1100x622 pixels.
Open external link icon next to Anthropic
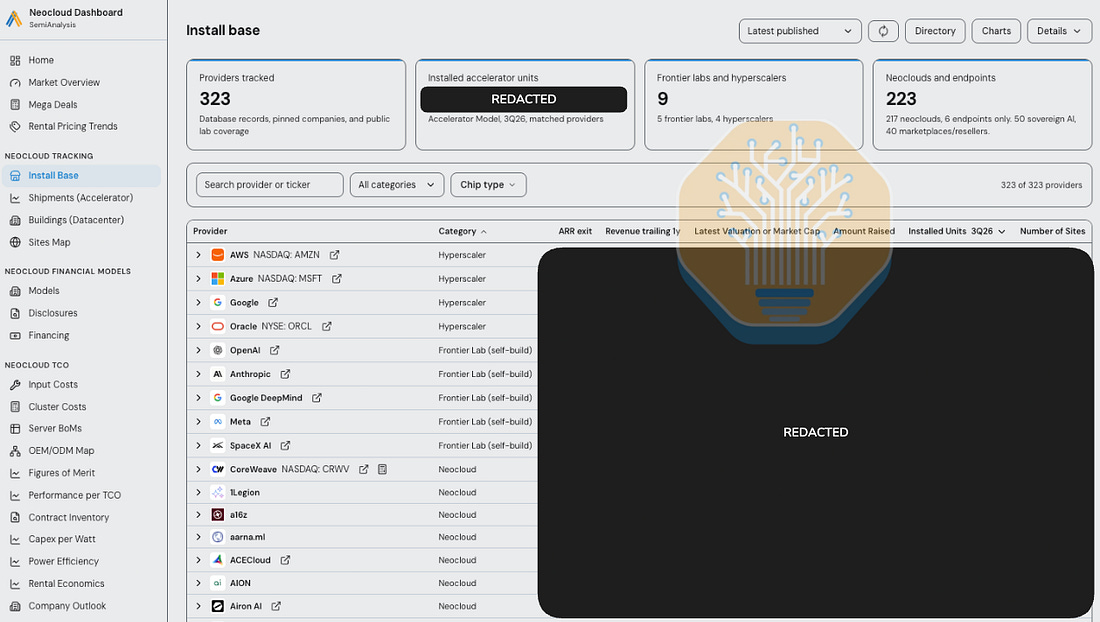pos(285,374)
